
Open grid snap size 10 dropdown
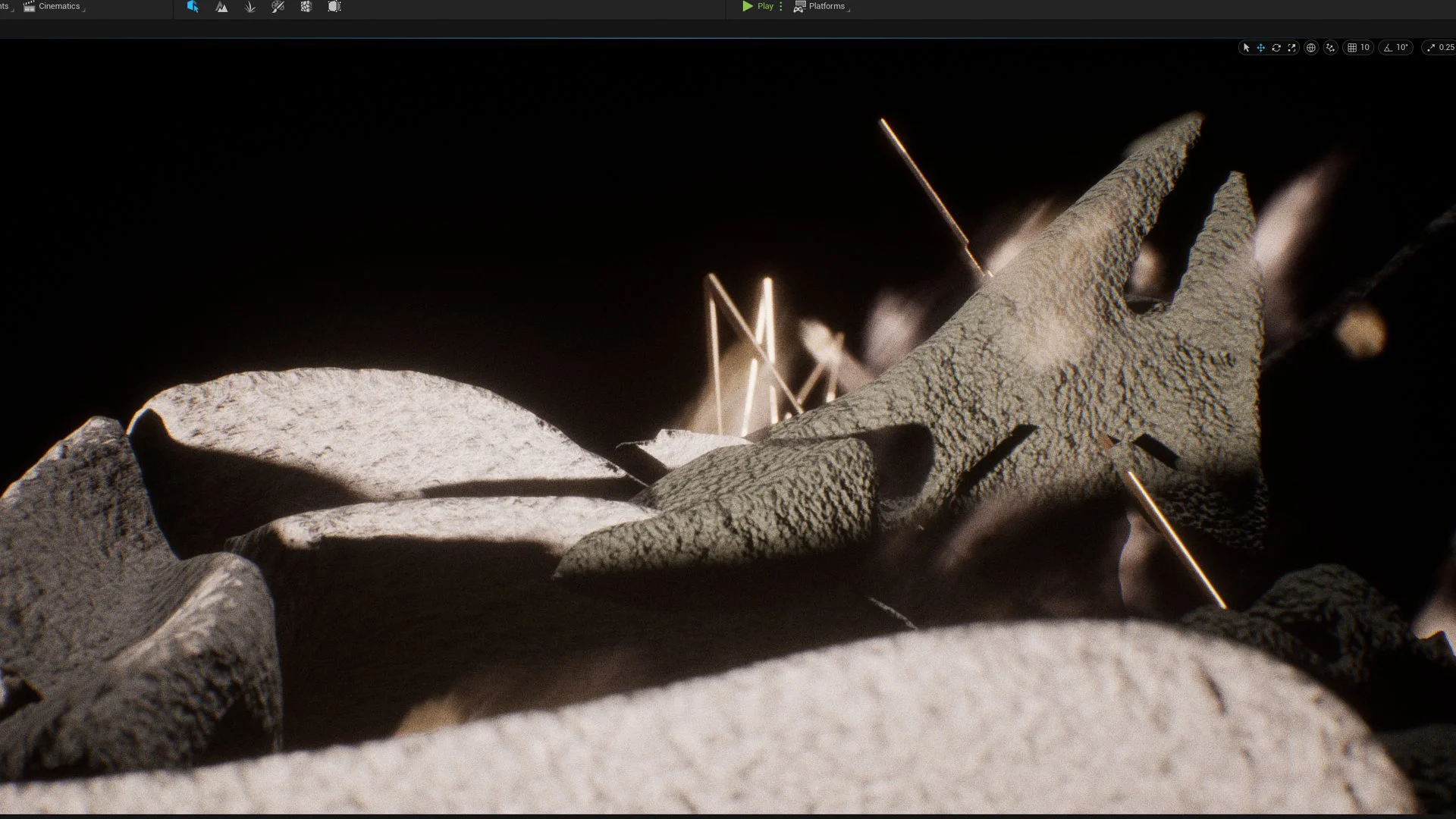(1365, 48)
